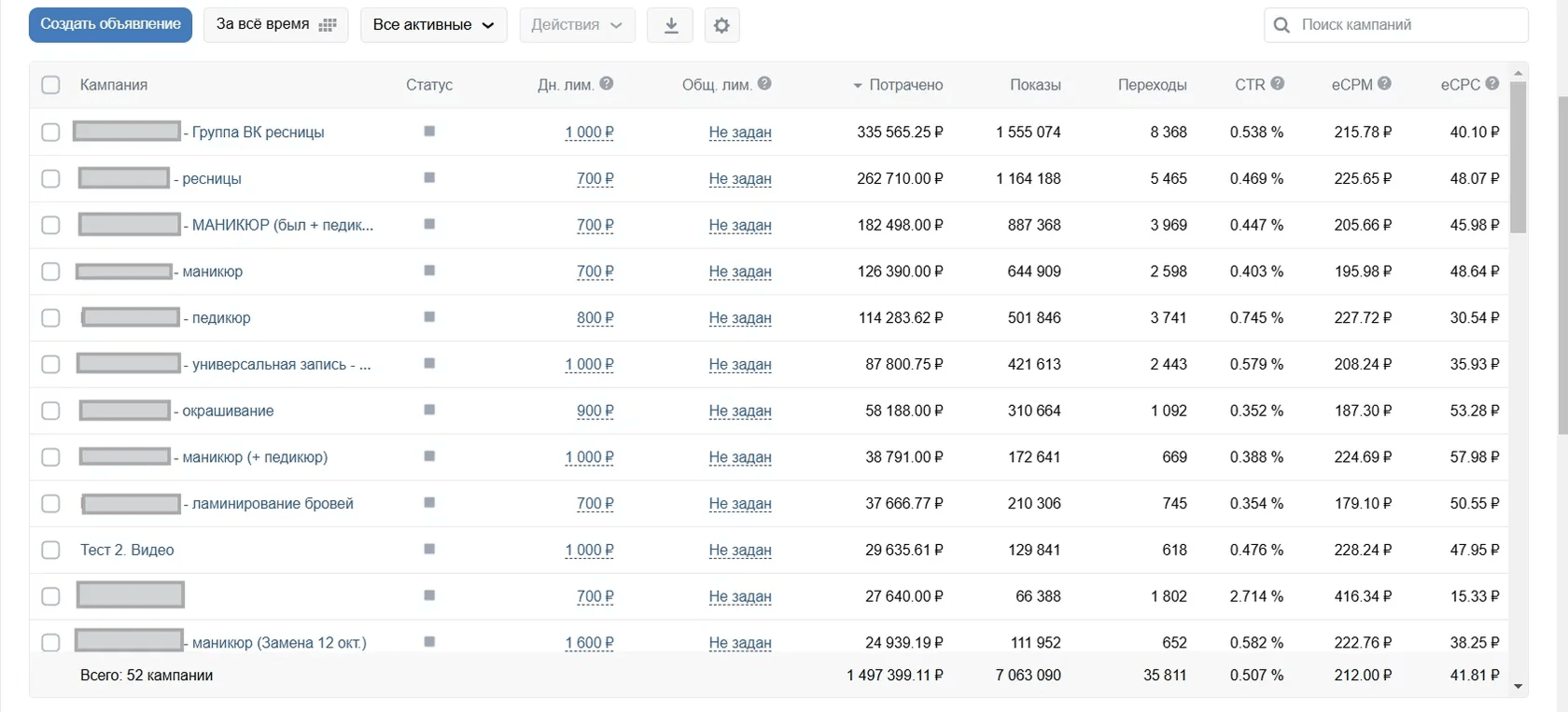Click help icon next to Дн. лим.
This screenshot has width=1568, height=712.
click(x=607, y=84)
